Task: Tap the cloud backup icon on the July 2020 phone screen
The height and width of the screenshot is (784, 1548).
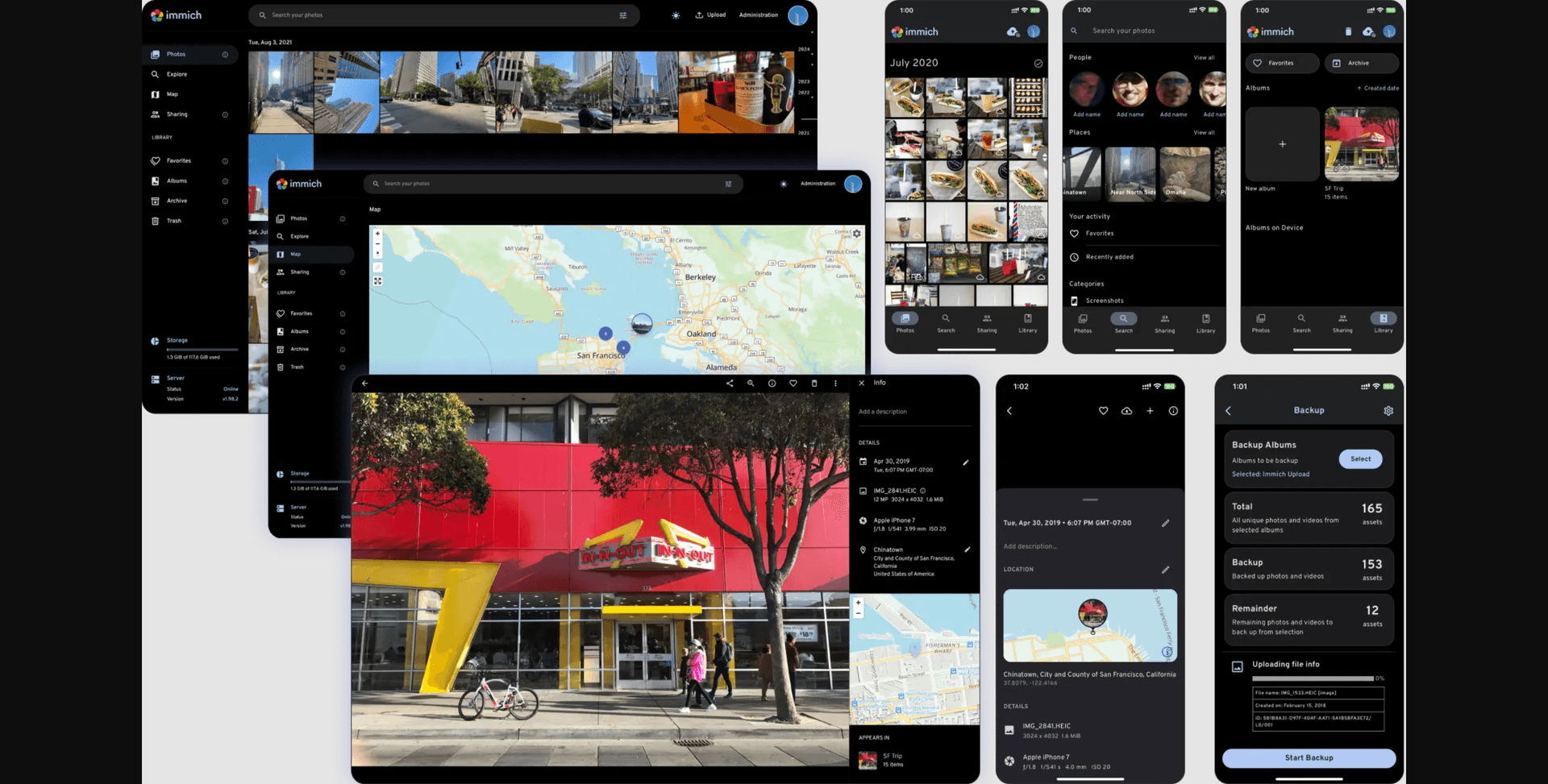Action: pyautogui.click(x=1013, y=31)
